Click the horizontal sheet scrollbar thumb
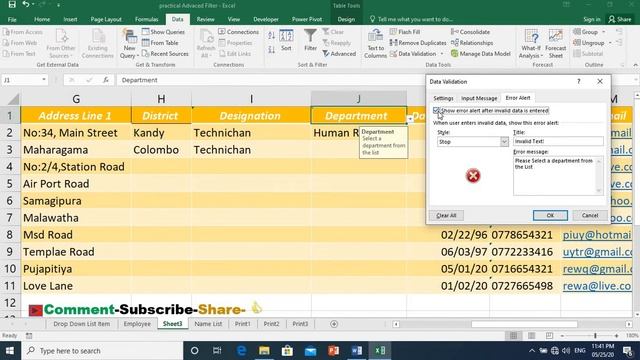 [x=524, y=324]
